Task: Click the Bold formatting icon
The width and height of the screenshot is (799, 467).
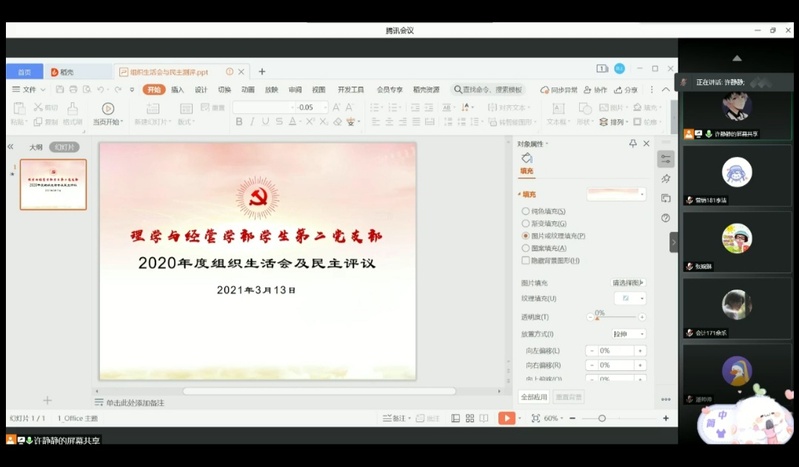Action: (239, 122)
